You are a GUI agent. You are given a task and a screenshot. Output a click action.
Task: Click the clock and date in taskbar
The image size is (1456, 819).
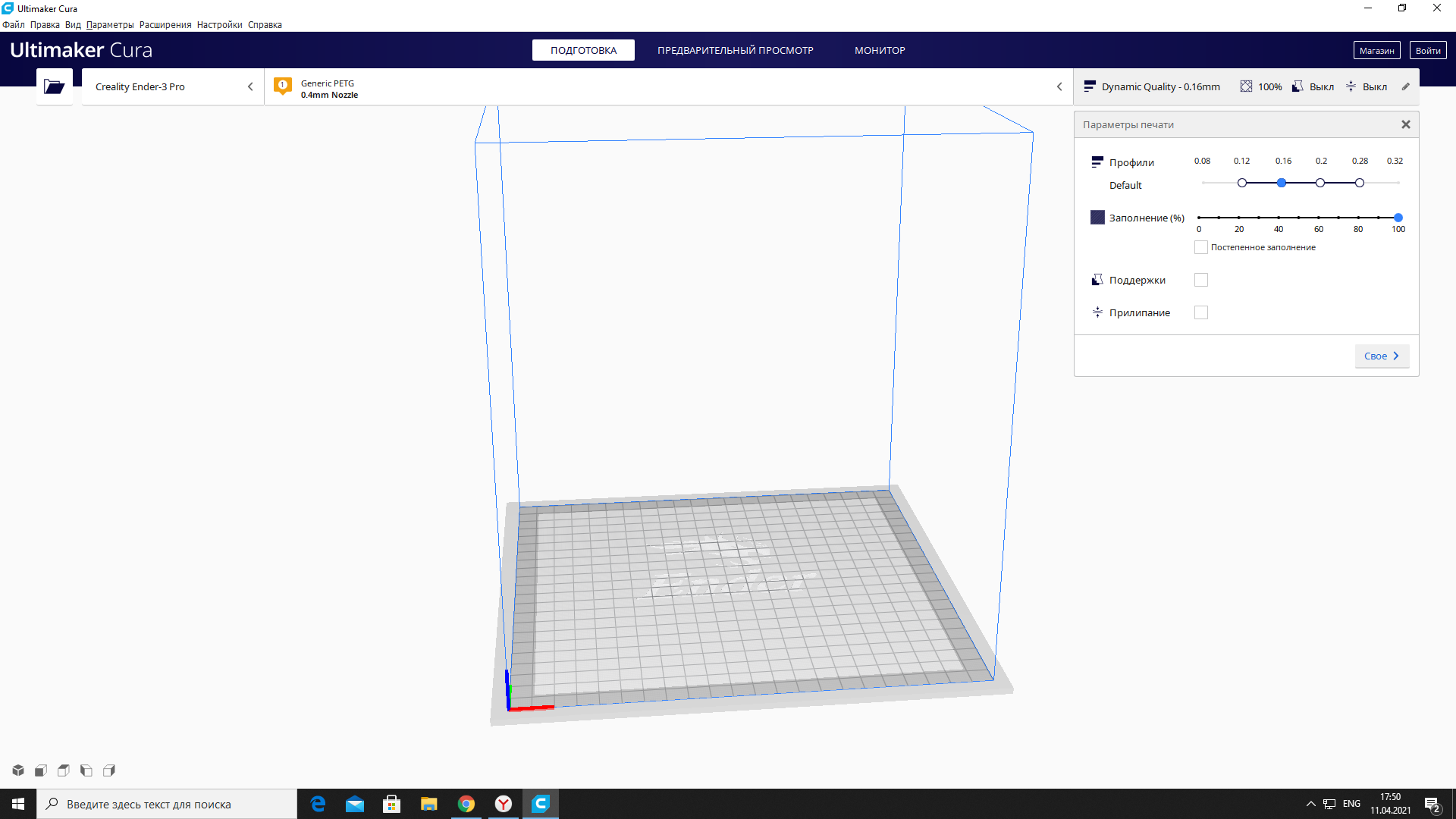(1391, 804)
